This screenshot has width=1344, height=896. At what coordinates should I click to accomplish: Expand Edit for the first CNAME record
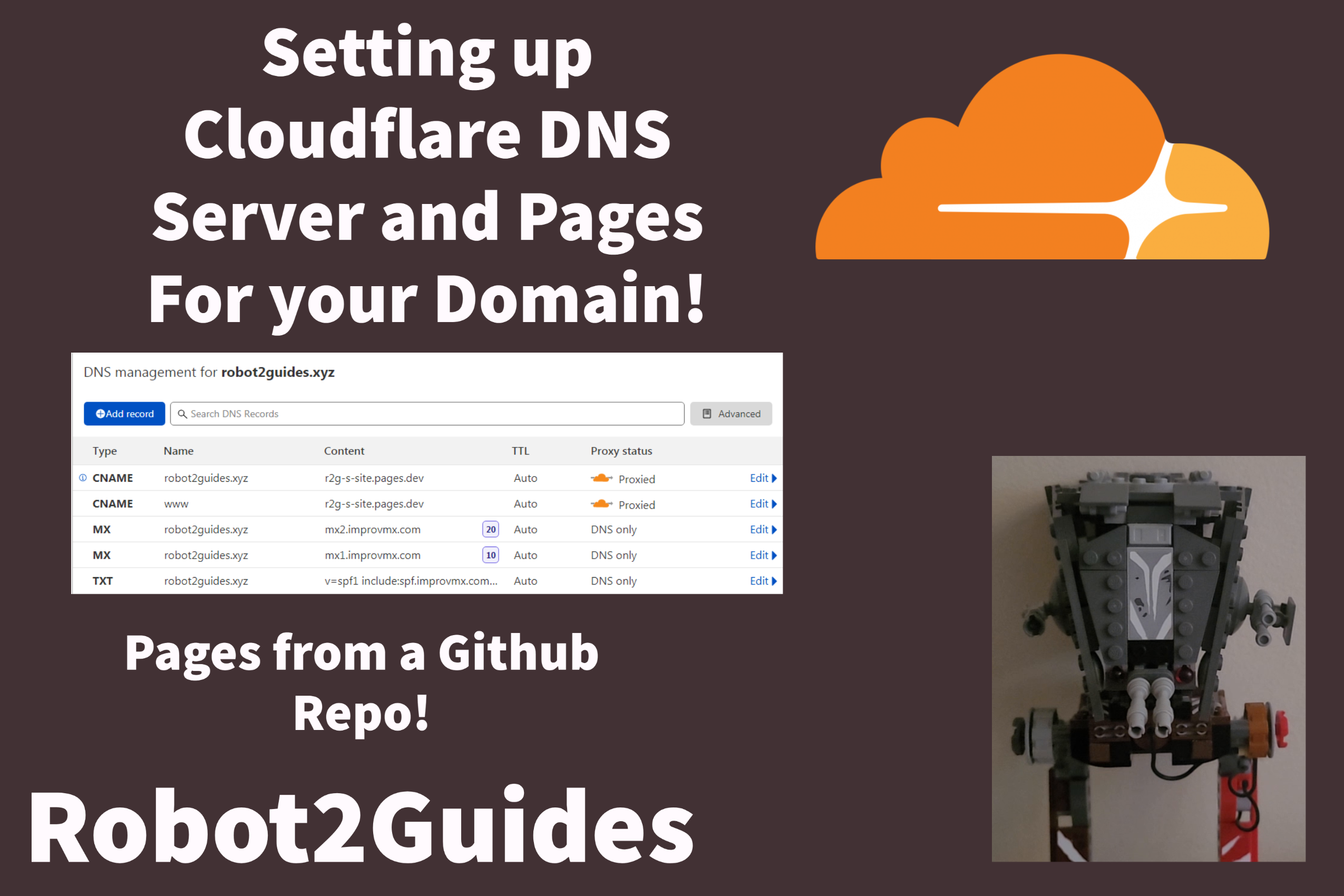click(763, 478)
